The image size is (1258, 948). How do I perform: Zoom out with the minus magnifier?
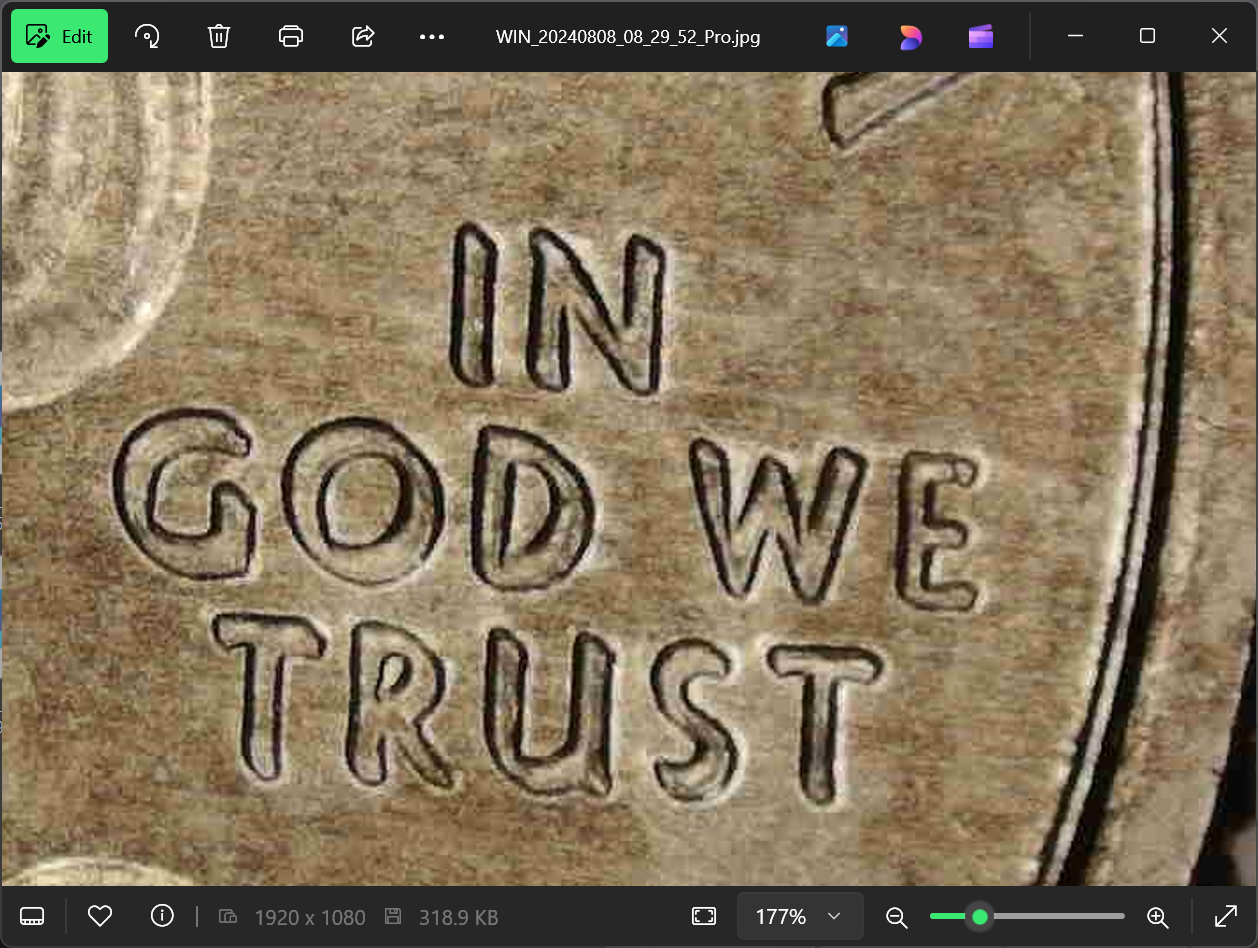click(897, 916)
